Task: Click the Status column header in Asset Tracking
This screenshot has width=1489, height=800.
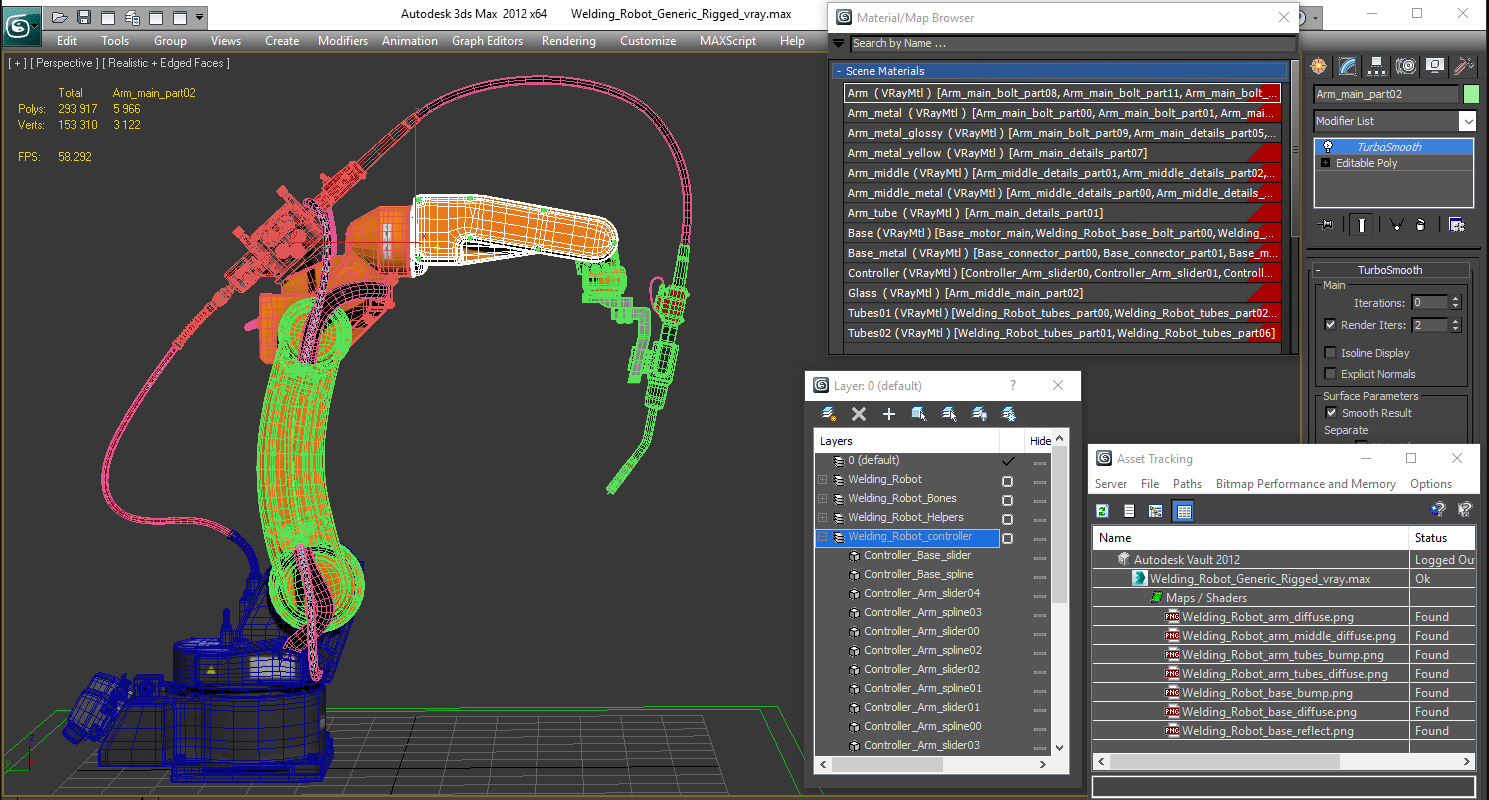Action: pyautogui.click(x=1442, y=538)
